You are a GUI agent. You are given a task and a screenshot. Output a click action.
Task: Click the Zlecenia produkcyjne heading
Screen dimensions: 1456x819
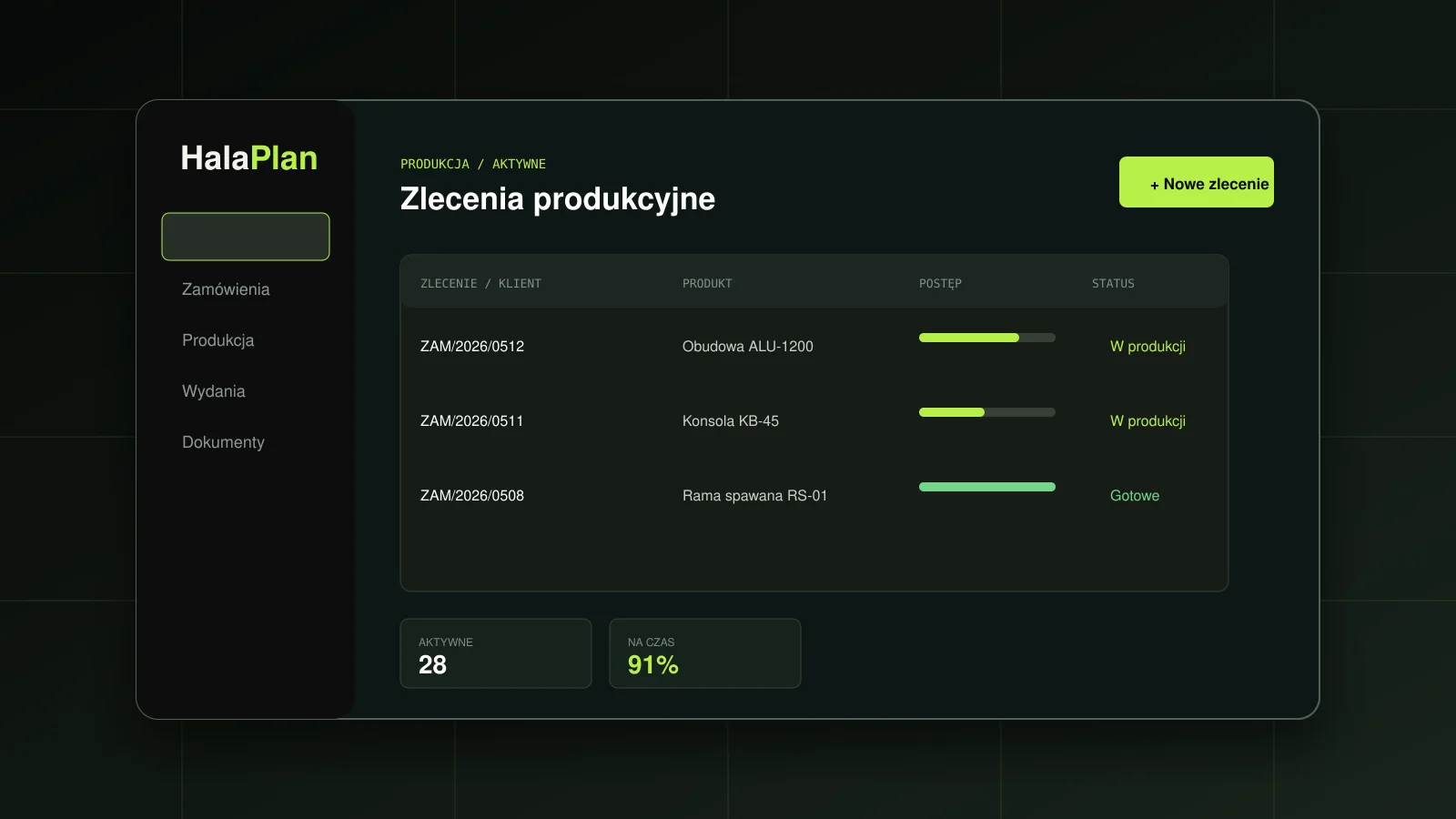pyautogui.click(x=558, y=198)
